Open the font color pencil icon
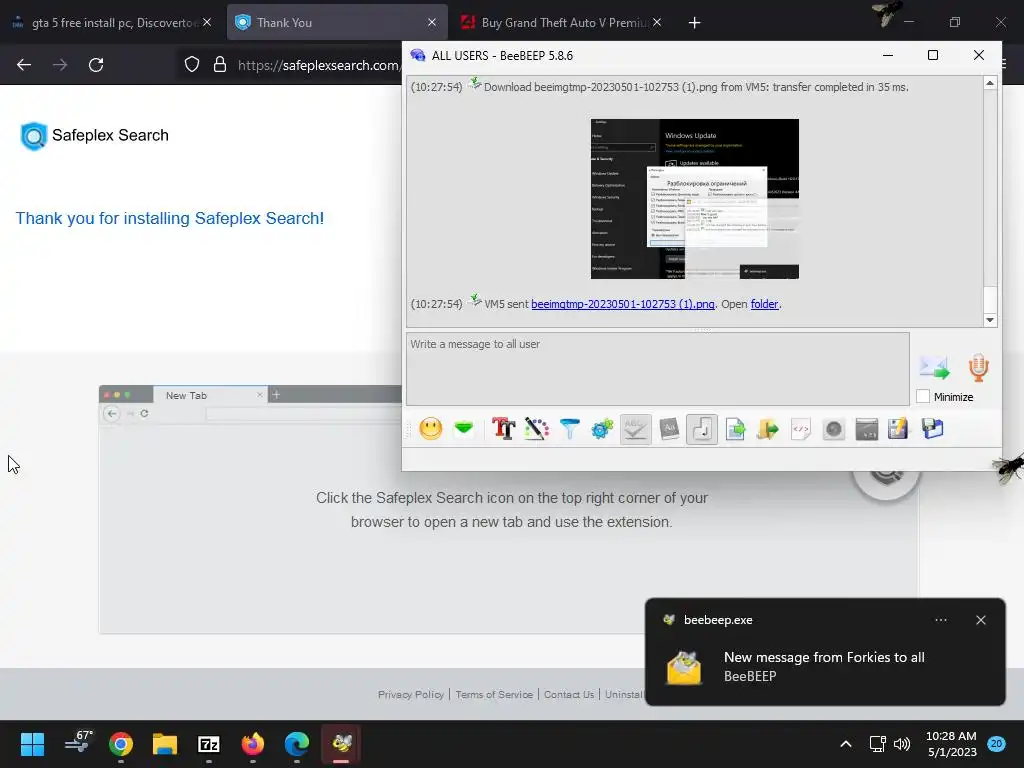1024x768 pixels. point(536,429)
